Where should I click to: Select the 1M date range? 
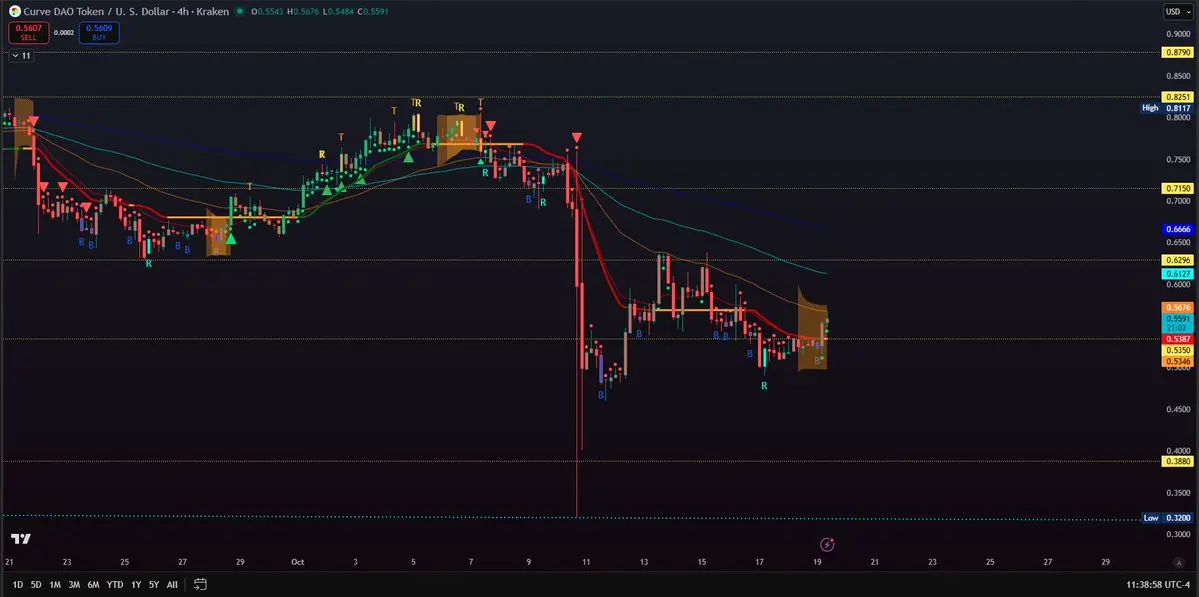55,585
